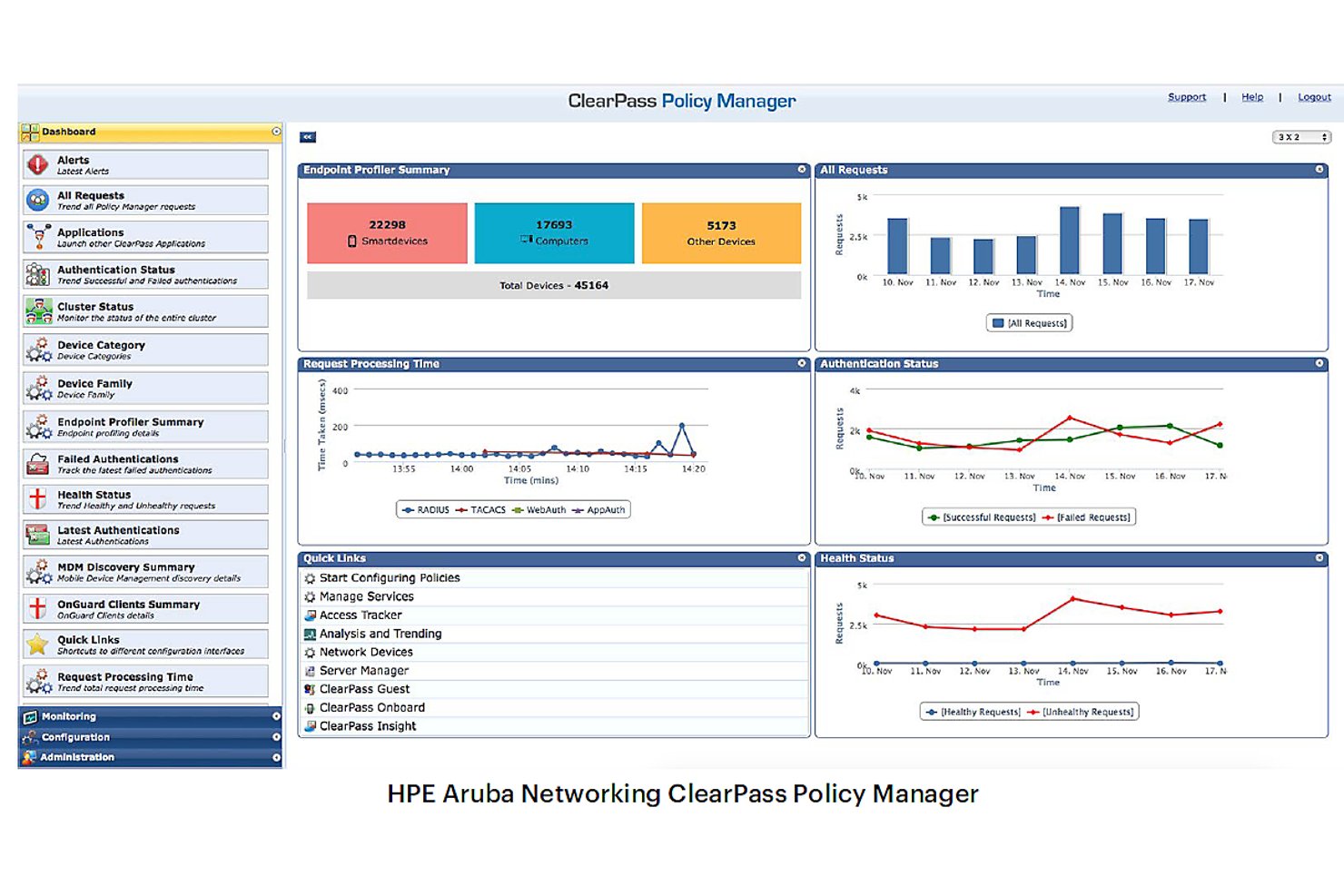The width and height of the screenshot is (1344, 896).
Task: Click the Endpoint Profiler Summary sidebar icon
Action: coord(38,427)
